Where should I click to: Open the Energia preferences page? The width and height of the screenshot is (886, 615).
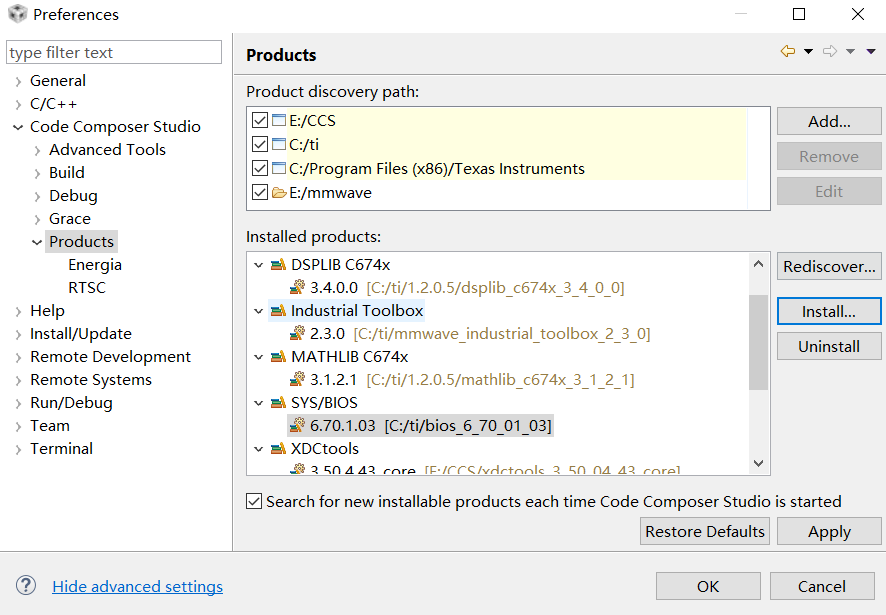95,265
